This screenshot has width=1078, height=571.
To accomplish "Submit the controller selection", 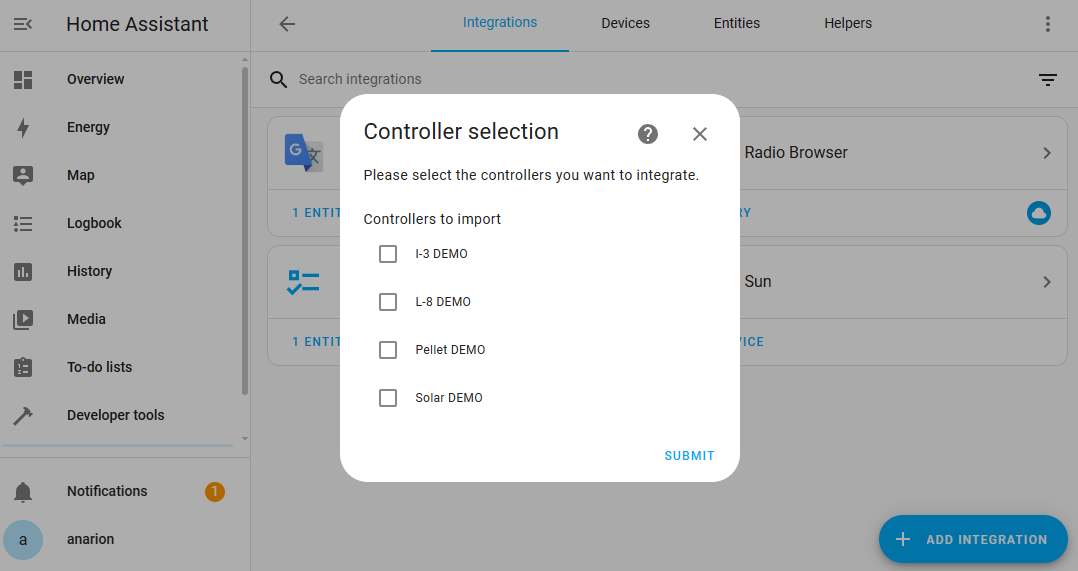I will (x=690, y=456).
